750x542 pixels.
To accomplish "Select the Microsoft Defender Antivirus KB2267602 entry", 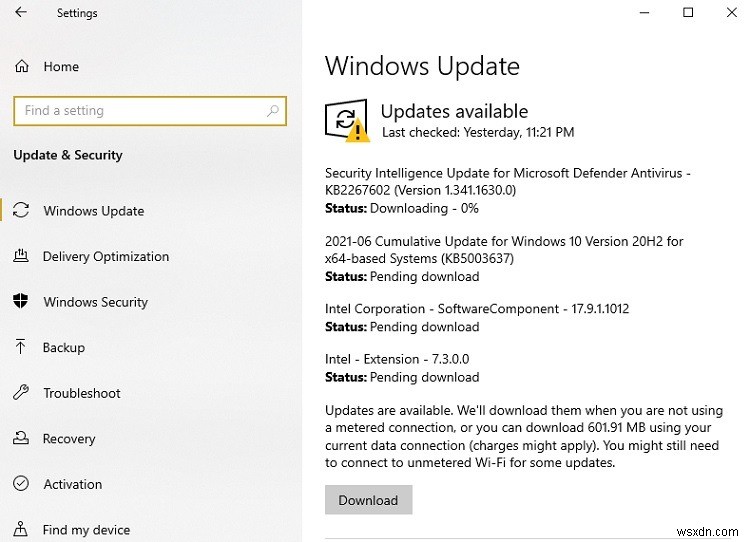I will pyautogui.click(x=507, y=181).
